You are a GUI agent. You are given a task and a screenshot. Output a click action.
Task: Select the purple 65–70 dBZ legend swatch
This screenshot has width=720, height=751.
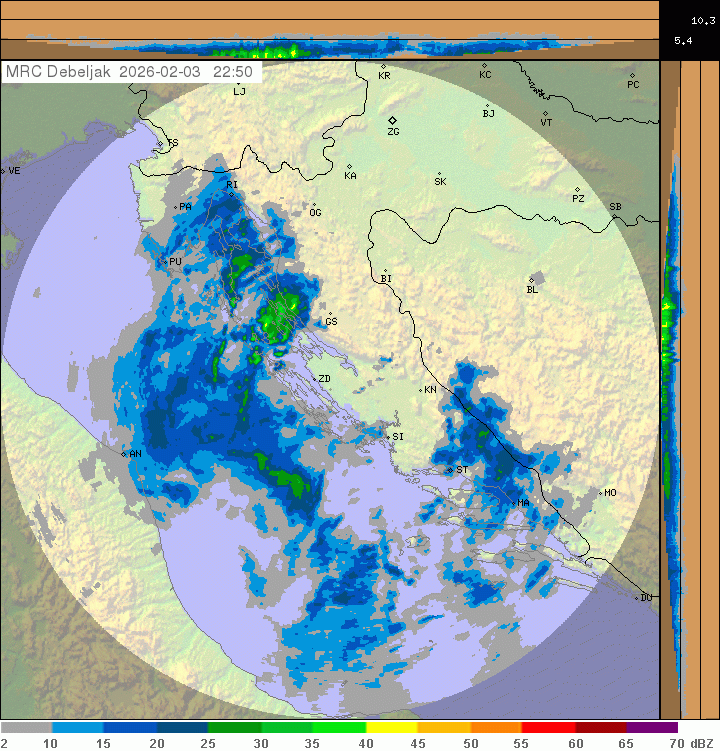tap(652, 728)
